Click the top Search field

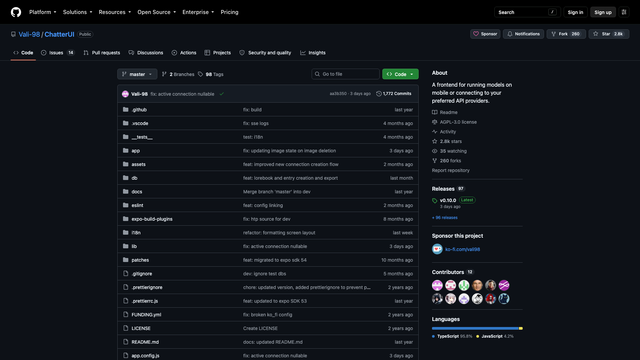(x=527, y=12)
